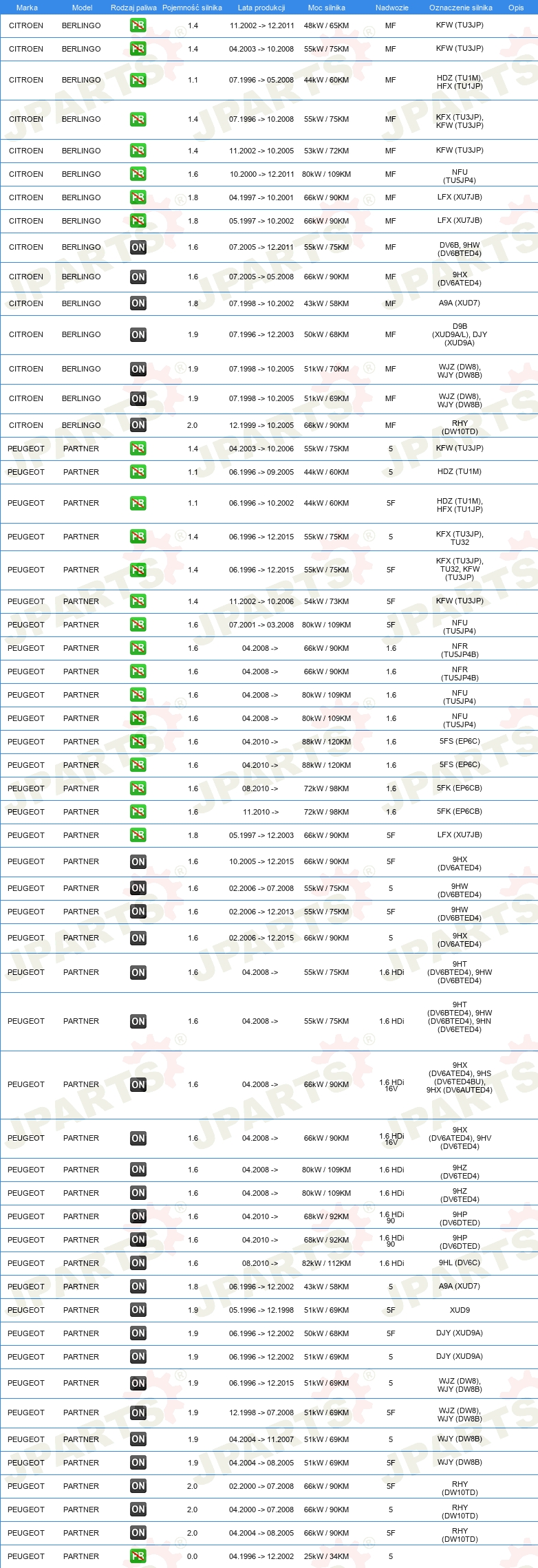Click the 9HX (DV6AUTED4) engine code cell

pyautogui.click(x=460, y=1090)
